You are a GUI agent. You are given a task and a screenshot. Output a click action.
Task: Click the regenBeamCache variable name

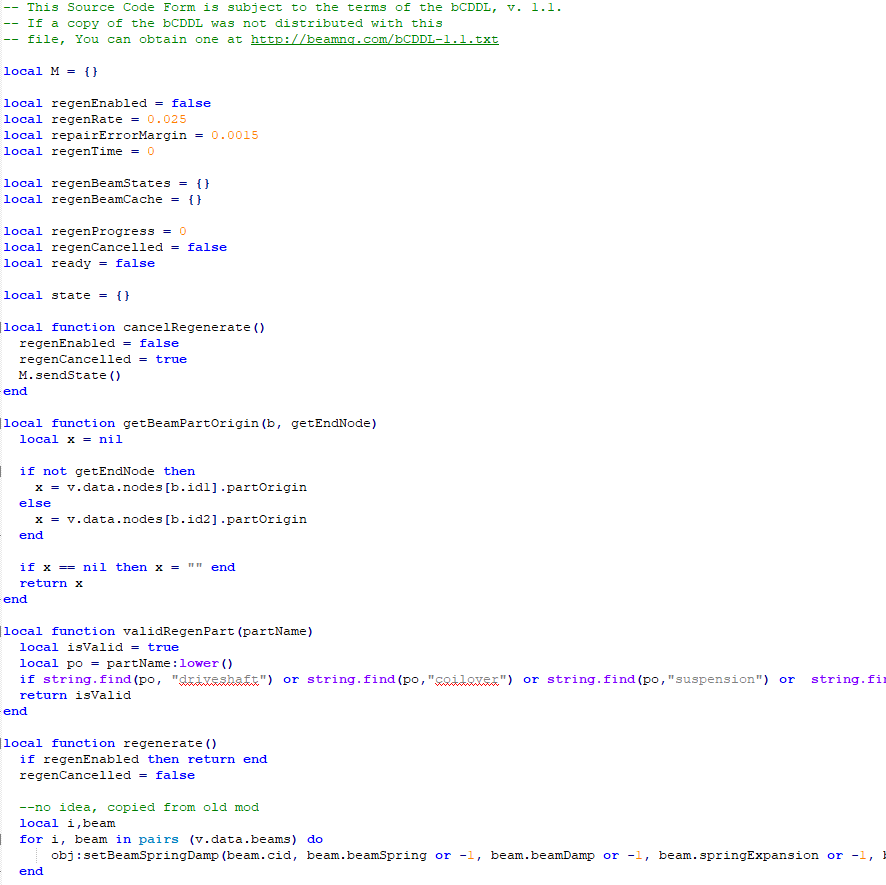107,199
